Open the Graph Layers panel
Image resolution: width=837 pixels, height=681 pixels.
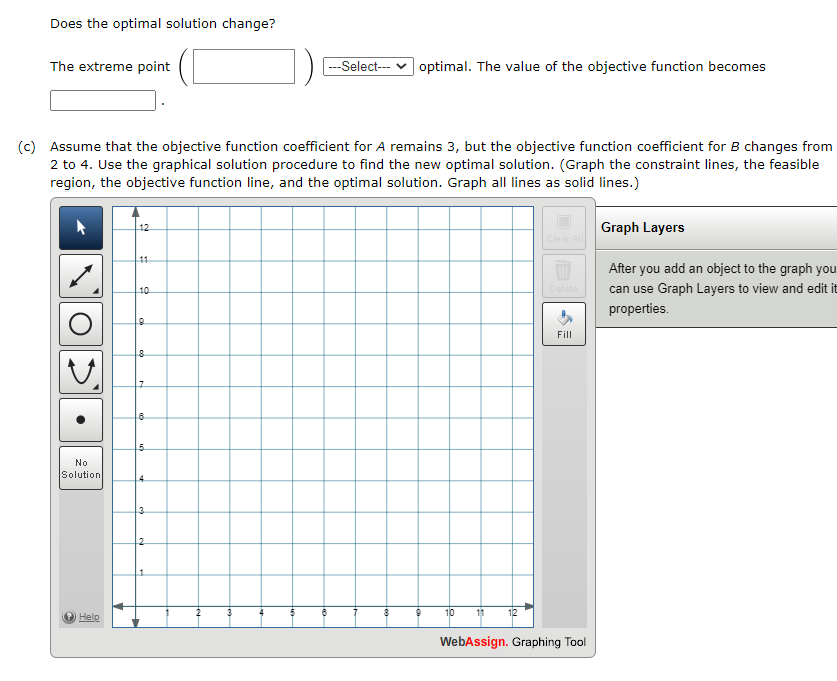point(640,228)
